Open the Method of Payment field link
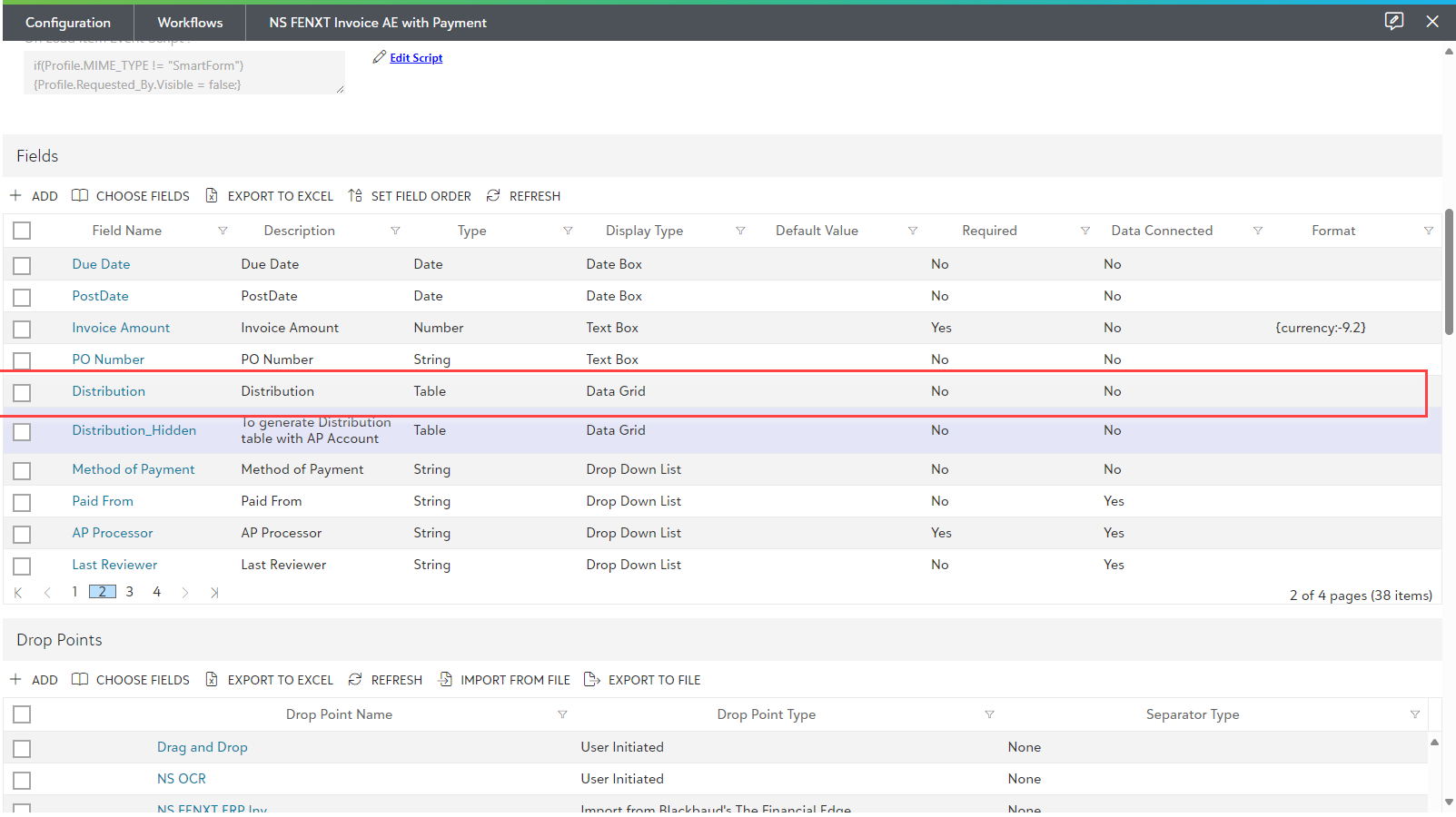The height and width of the screenshot is (817, 1456). (134, 469)
